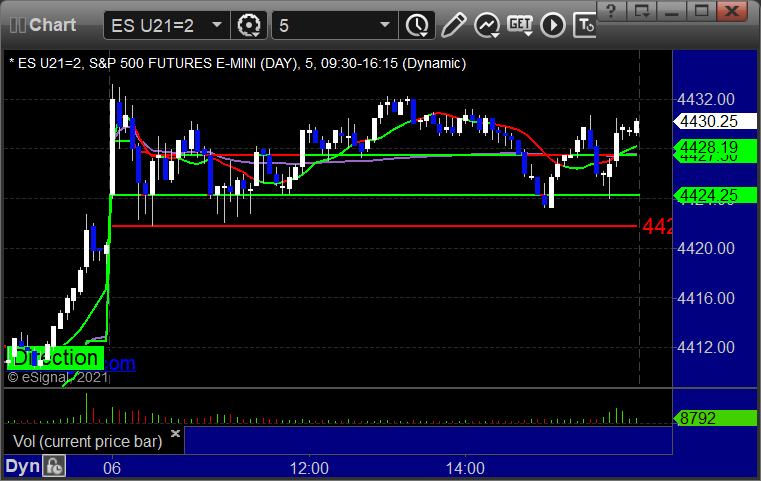Image resolution: width=761 pixels, height=481 pixels.
Task: Click the 4428.19 green price tag
Action: [715, 147]
